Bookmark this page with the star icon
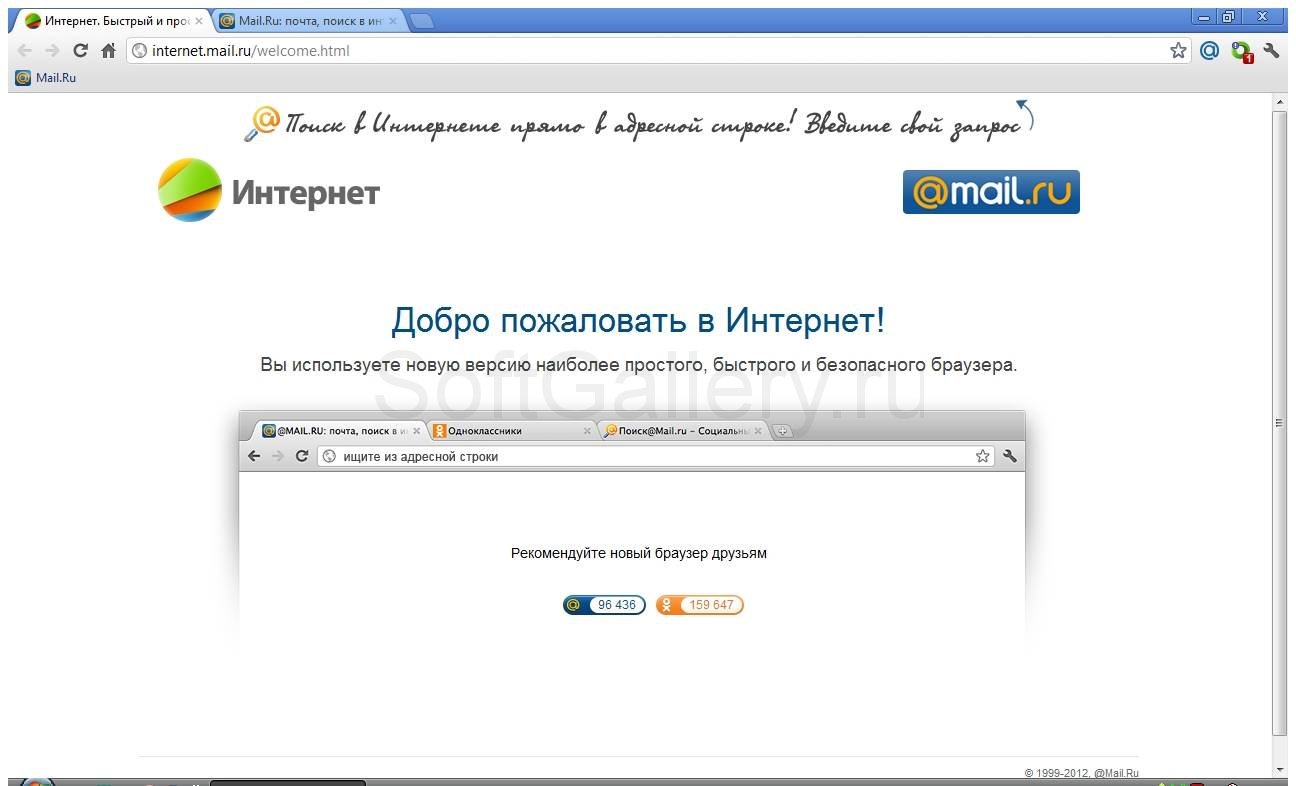 (x=1178, y=51)
